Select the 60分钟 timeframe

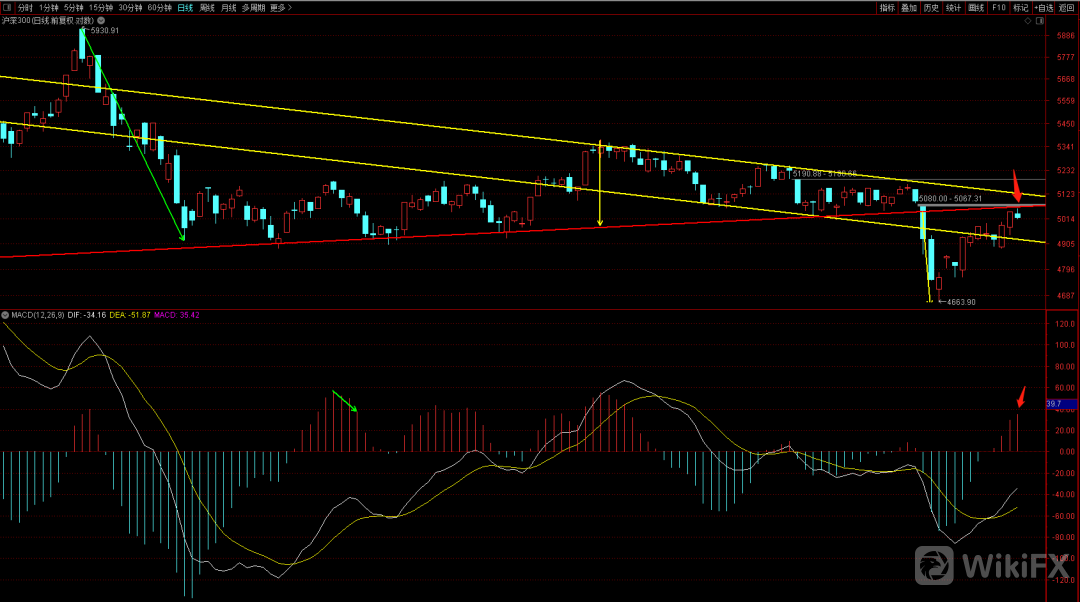tap(159, 7)
